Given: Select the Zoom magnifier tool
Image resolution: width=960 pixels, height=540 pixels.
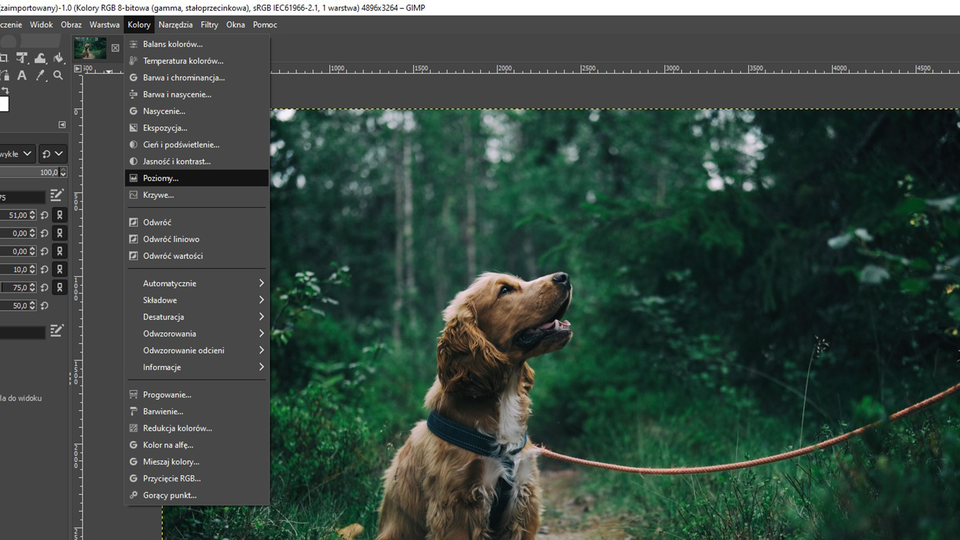Looking at the screenshot, I should coord(58,75).
